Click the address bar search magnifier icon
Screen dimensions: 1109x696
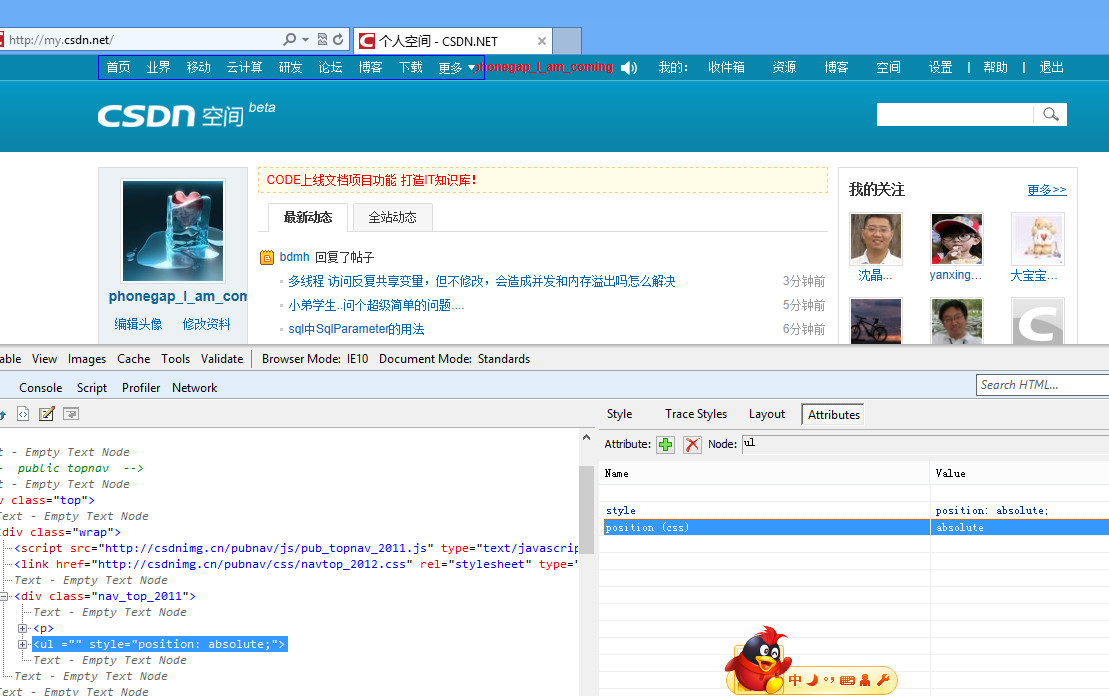[289, 40]
